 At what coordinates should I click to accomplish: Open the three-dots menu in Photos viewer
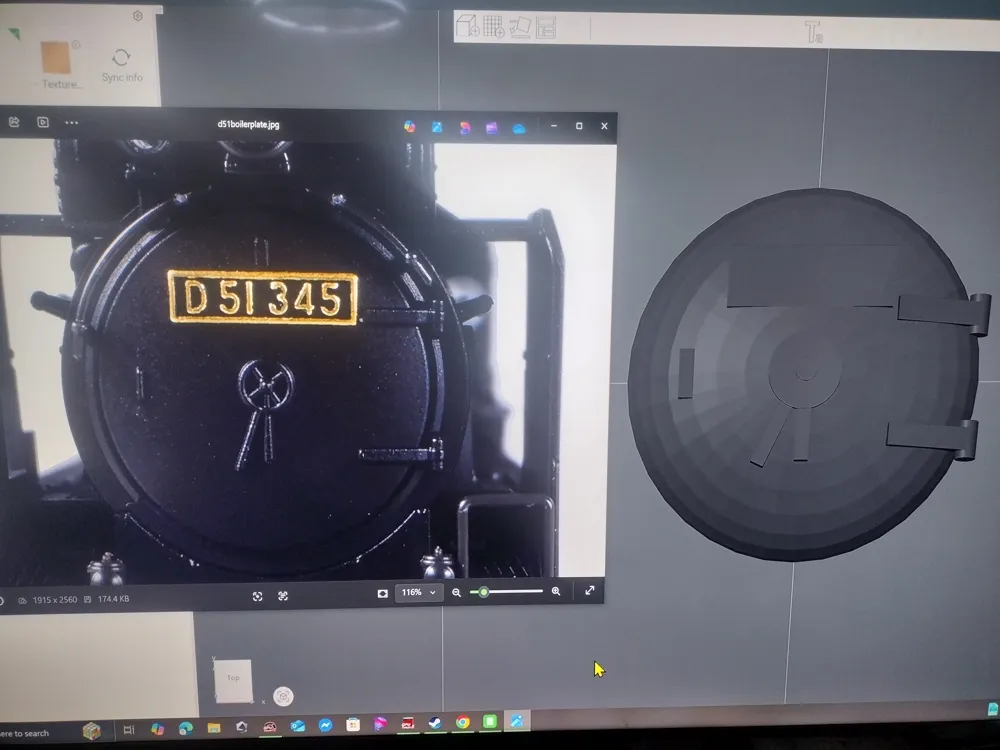click(x=71, y=123)
